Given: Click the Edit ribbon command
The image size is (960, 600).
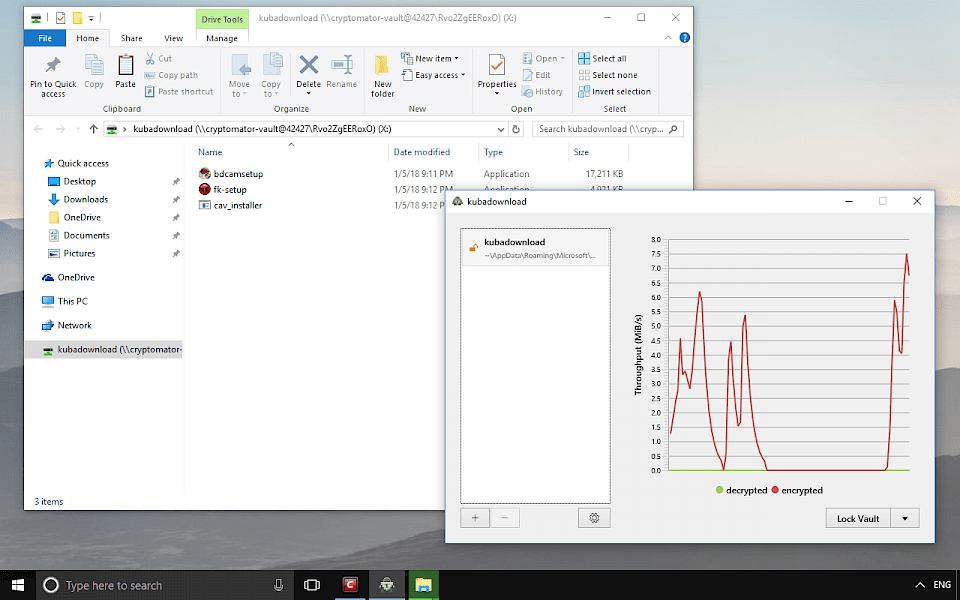Looking at the screenshot, I should 536,75.
